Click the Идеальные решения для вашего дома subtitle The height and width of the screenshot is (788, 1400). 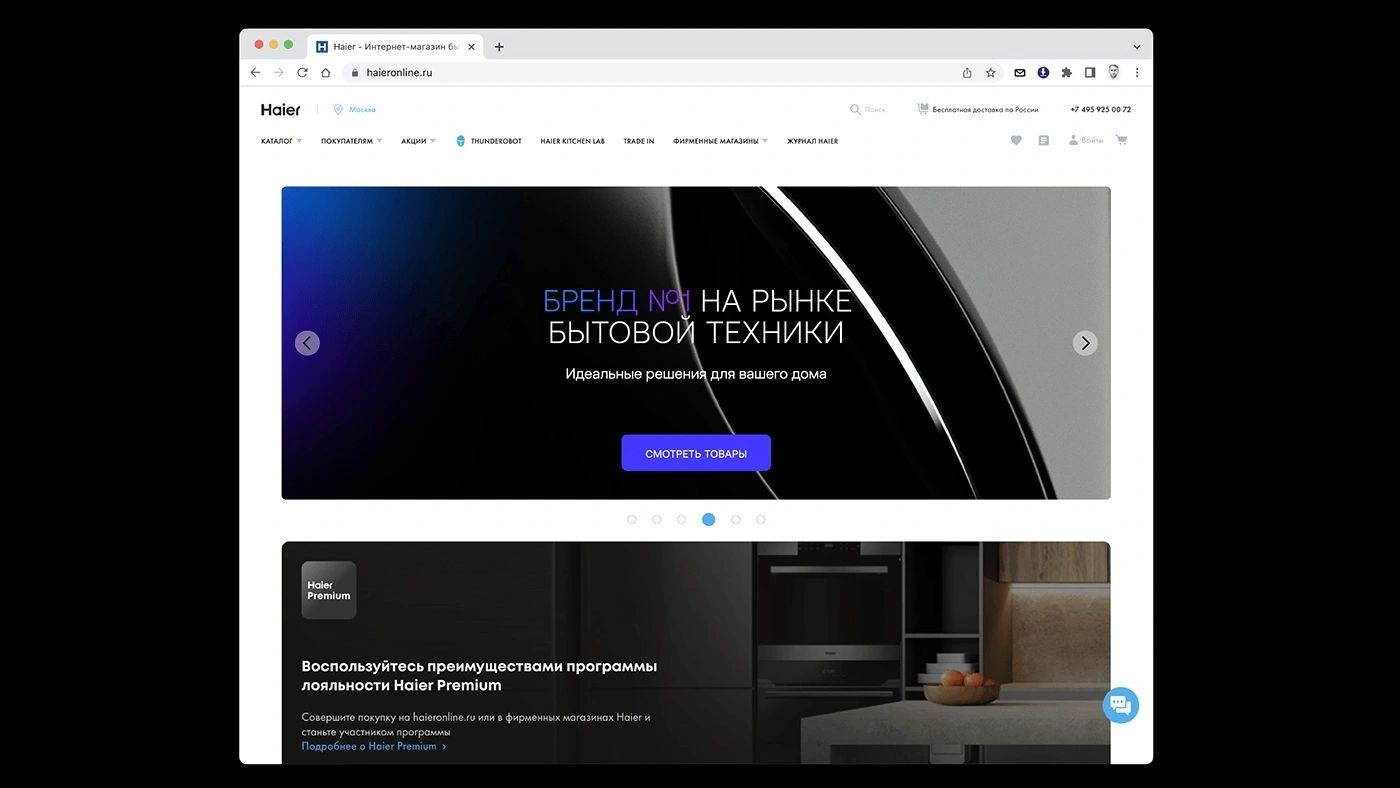coord(696,374)
